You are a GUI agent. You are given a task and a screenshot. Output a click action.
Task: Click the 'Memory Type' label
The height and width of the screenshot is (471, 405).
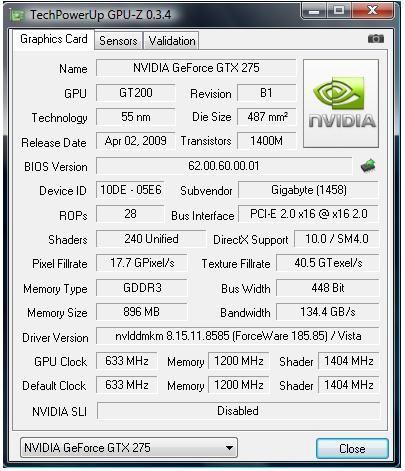click(x=55, y=289)
